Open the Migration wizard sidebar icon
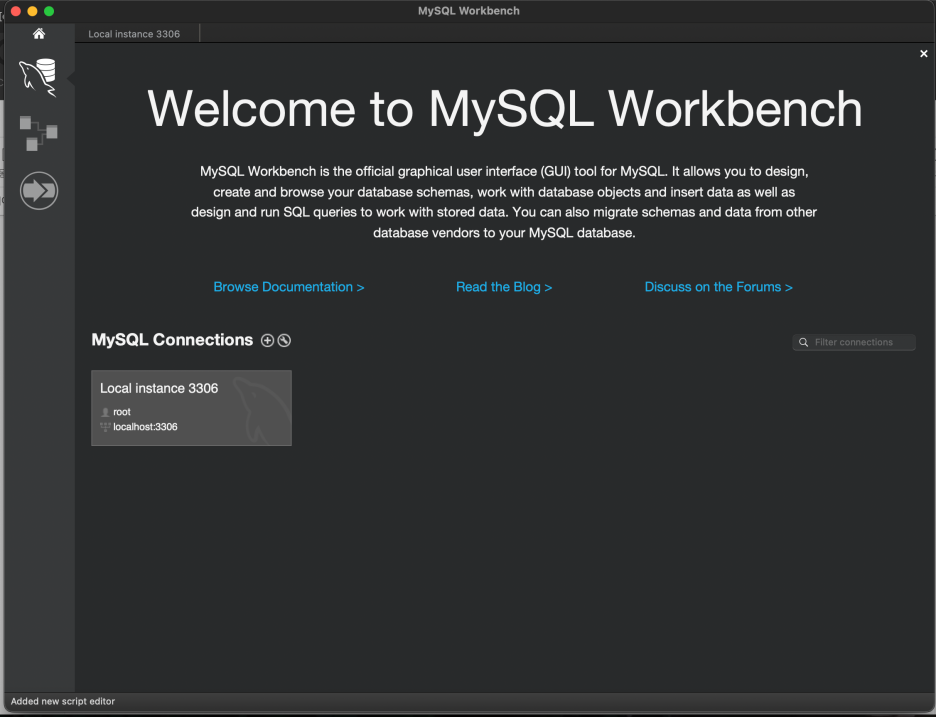The image size is (936, 717). click(x=39, y=191)
